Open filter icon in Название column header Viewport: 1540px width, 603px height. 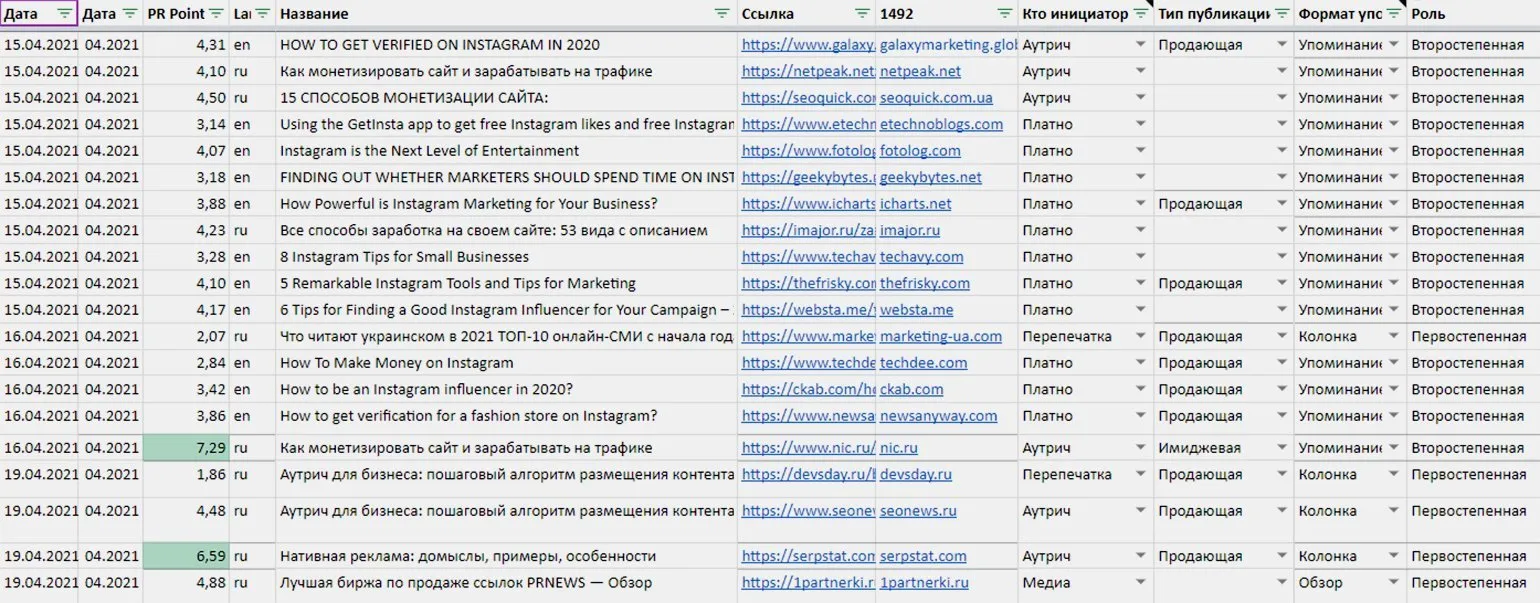pyautogui.click(x=722, y=14)
